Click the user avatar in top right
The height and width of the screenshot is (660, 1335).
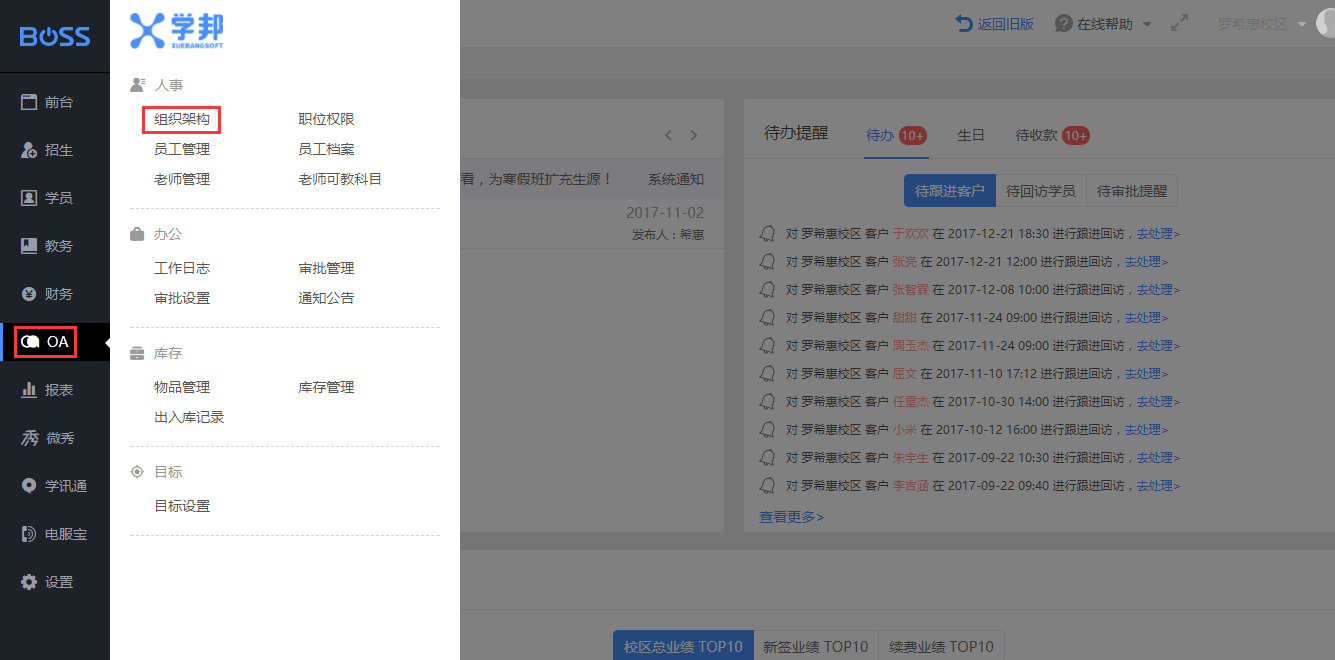coord(1326,24)
